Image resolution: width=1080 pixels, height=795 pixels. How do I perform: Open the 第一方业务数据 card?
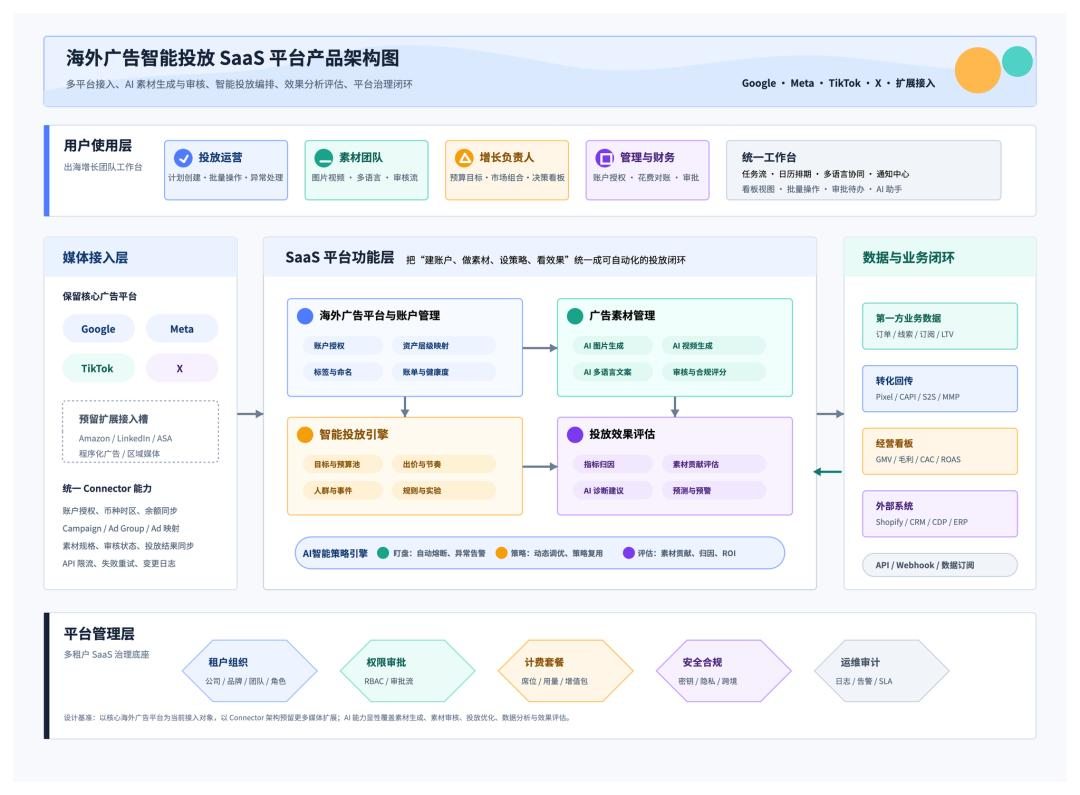[939, 326]
